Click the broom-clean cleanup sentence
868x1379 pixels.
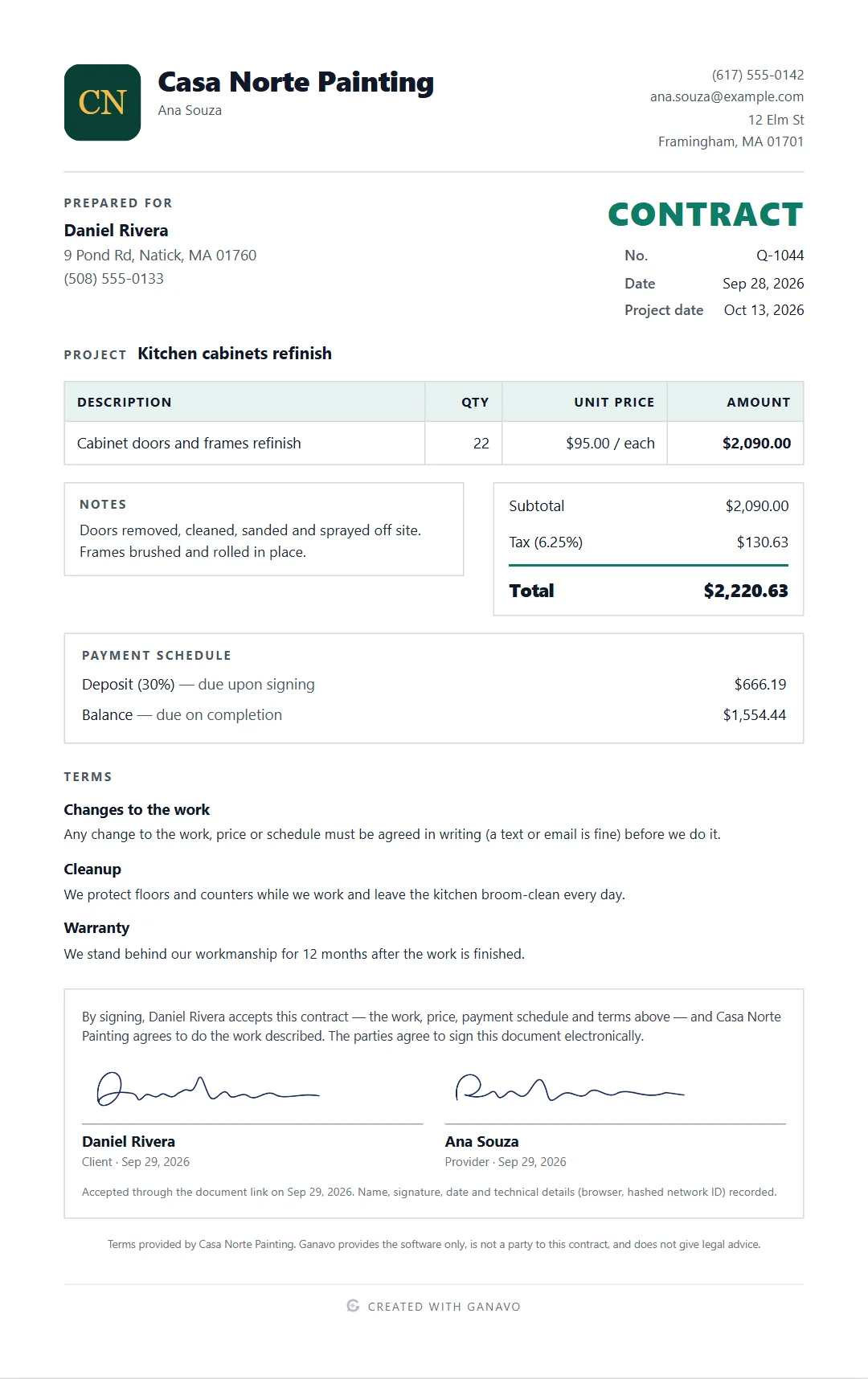tap(345, 894)
